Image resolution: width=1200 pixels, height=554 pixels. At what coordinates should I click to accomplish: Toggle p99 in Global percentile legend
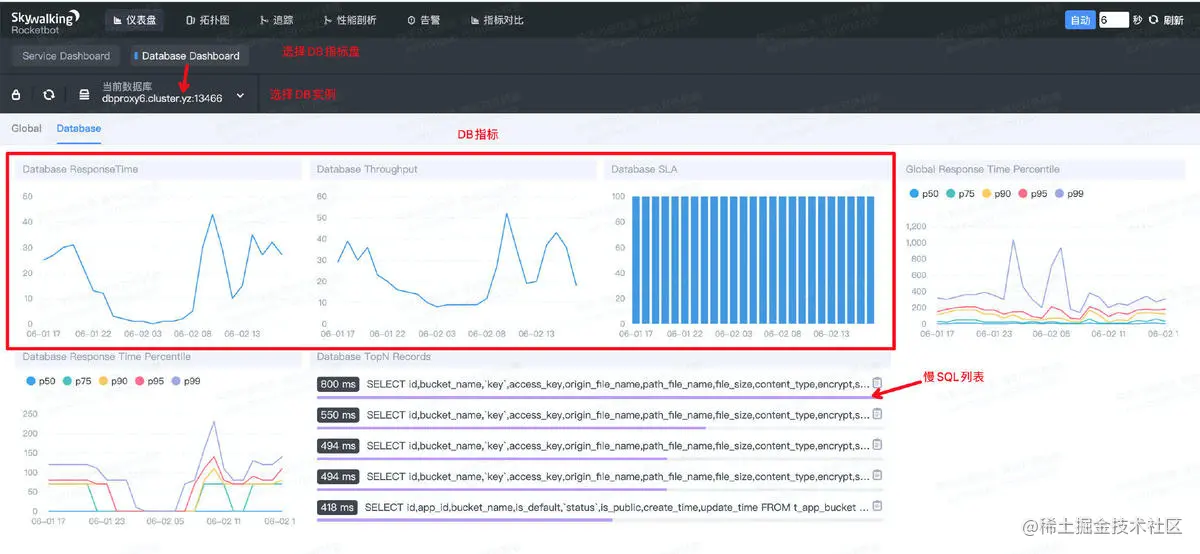pos(1070,193)
